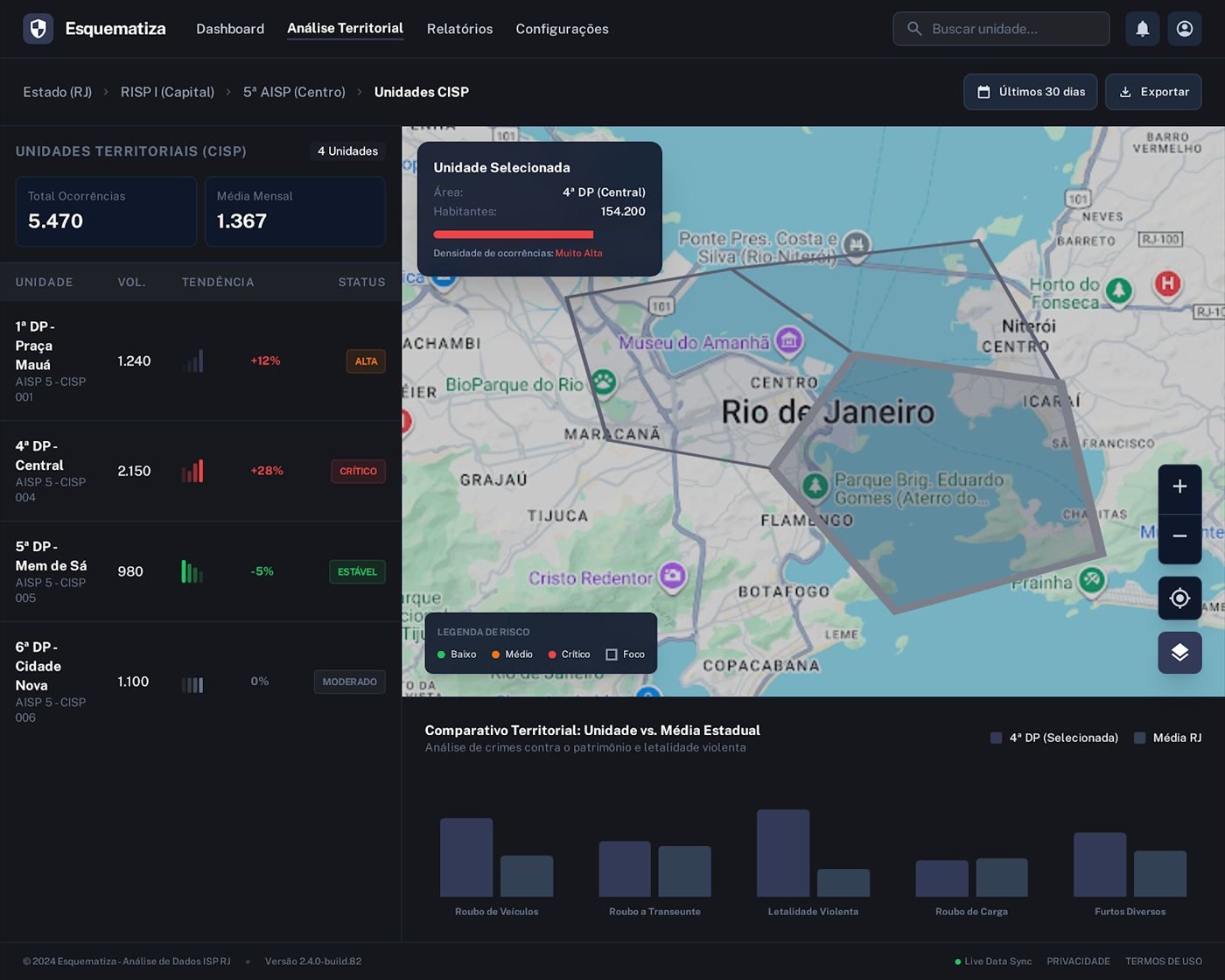Sort by the VOL. column header
1225x980 pixels.
pyautogui.click(x=132, y=282)
